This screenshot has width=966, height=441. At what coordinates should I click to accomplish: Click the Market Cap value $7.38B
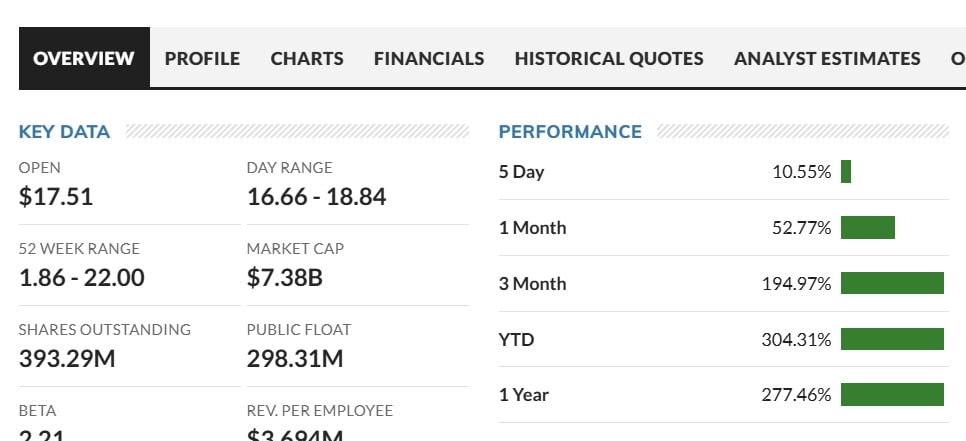pos(285,278)
